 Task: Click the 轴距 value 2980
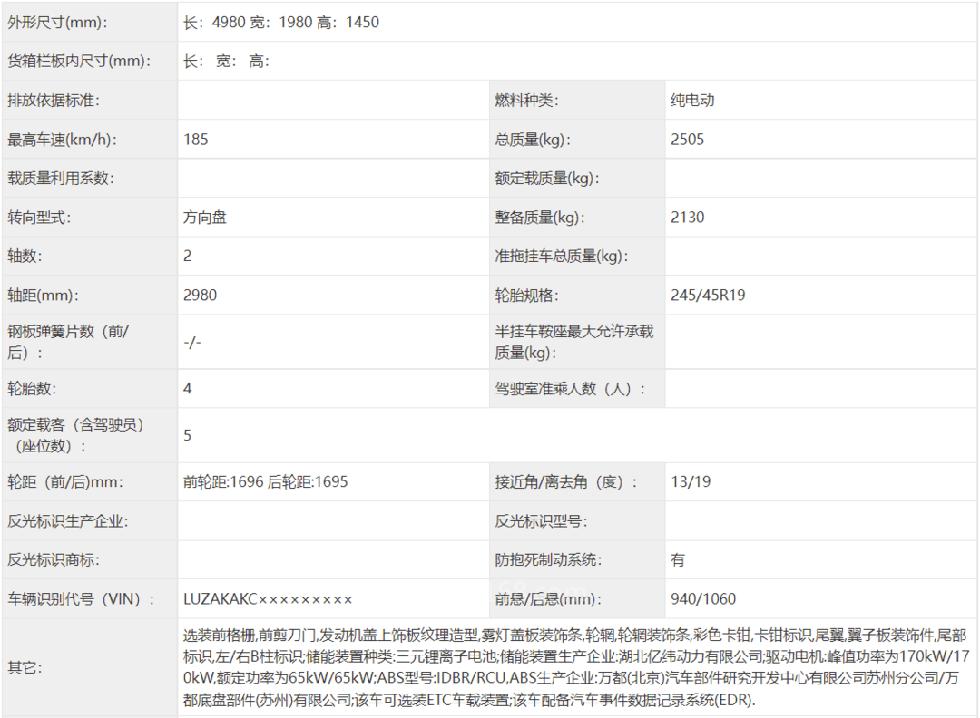[200, 295]
